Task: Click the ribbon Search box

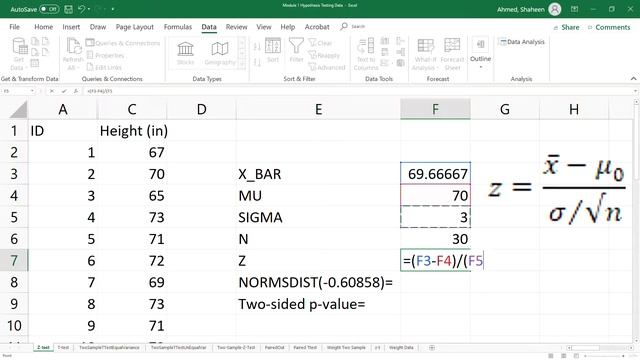Action: point(353,27)
